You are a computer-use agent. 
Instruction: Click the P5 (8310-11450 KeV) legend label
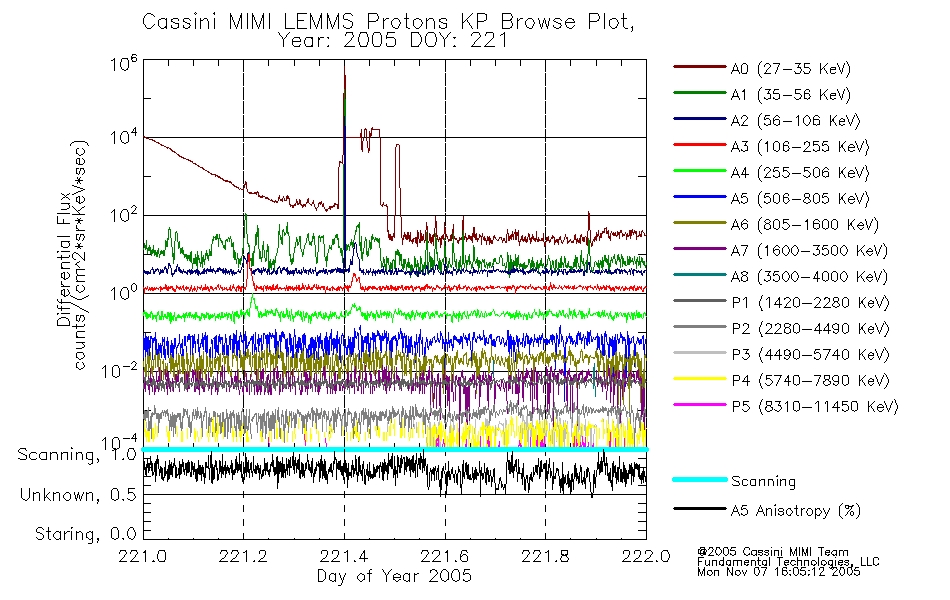click(815, 407)
